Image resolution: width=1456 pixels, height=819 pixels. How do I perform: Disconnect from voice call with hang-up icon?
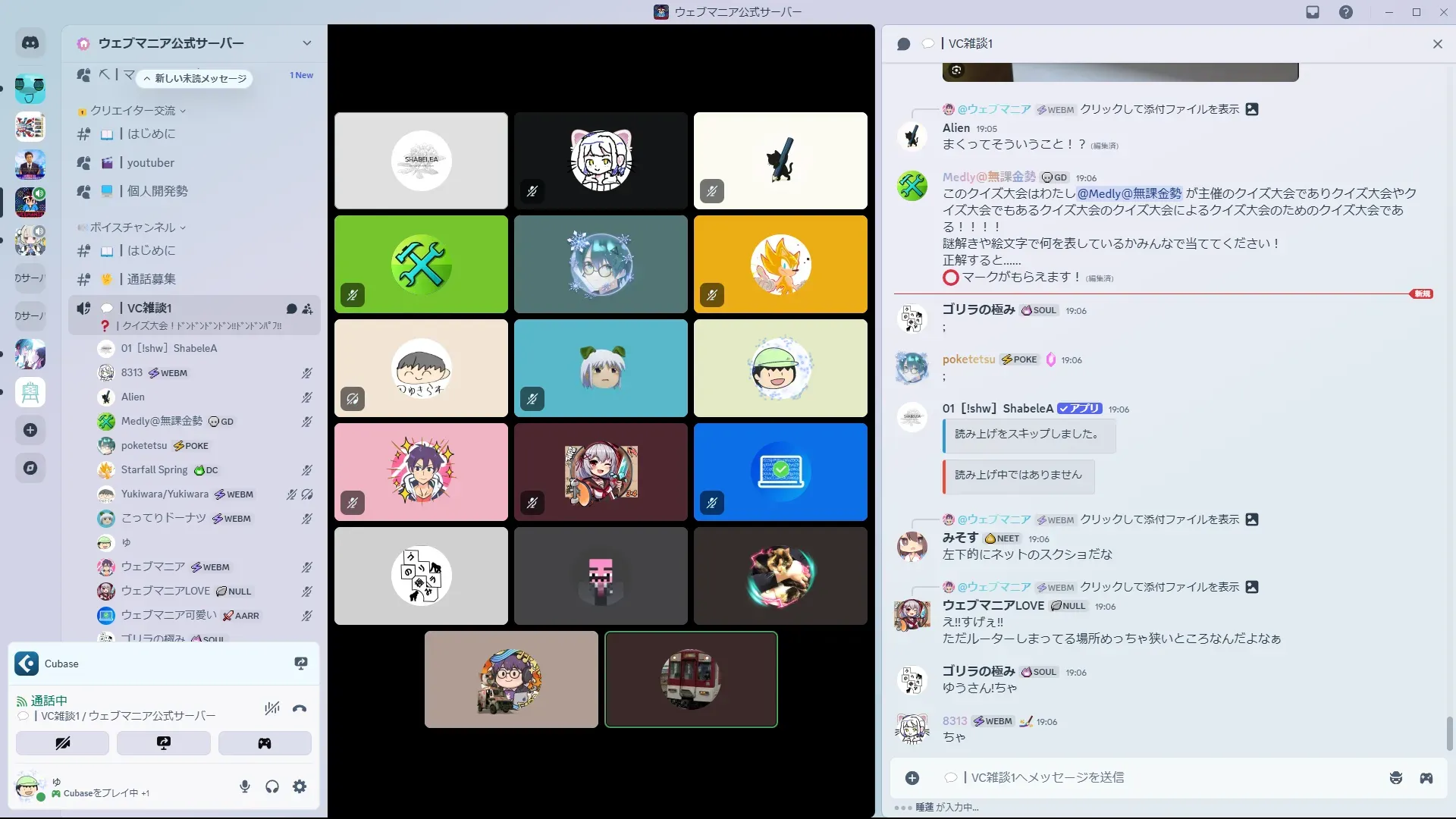(x=300, y=708)
